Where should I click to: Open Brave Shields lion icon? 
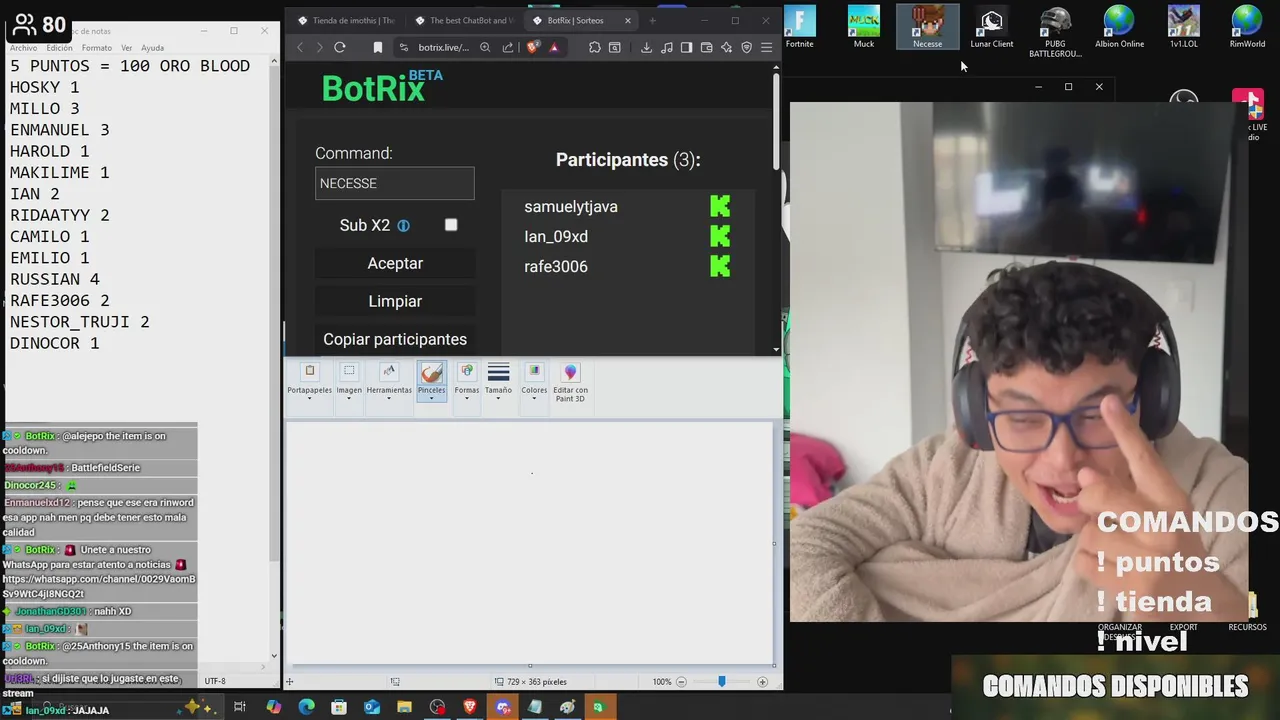click(531, 47)
